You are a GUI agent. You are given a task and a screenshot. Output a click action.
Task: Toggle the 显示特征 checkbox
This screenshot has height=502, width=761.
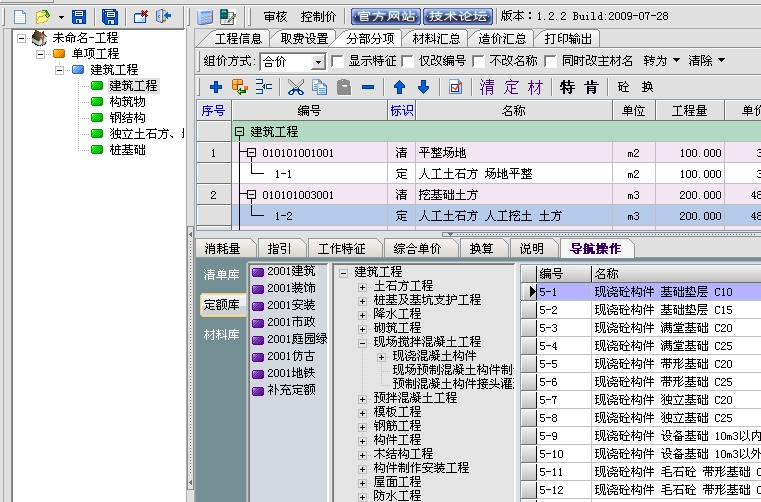[x=337, y=61]
